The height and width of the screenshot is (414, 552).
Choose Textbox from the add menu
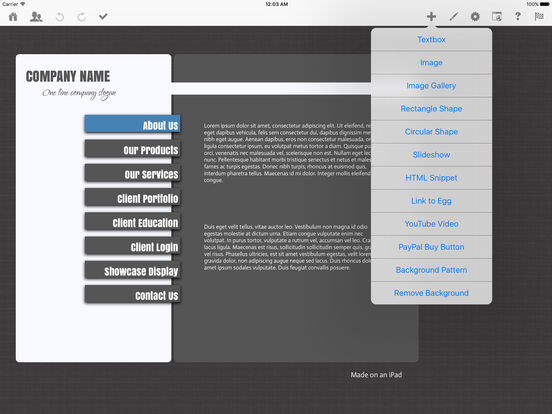pyautogui.click(x=431, y=39)
